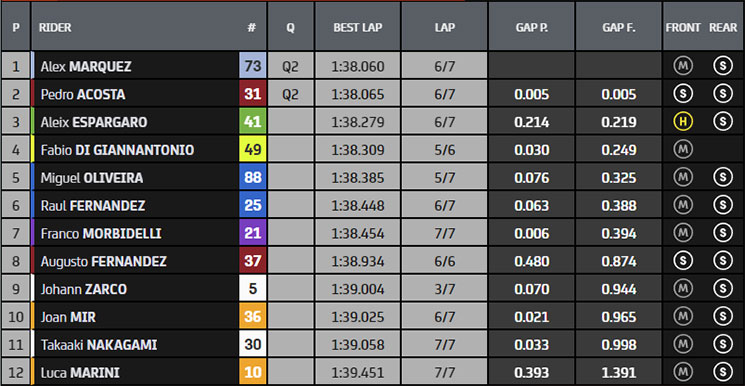The height and width of the screenshot is (386, 745).
Task: Click the yellow number 49 badge
Action: pos(253,150)
